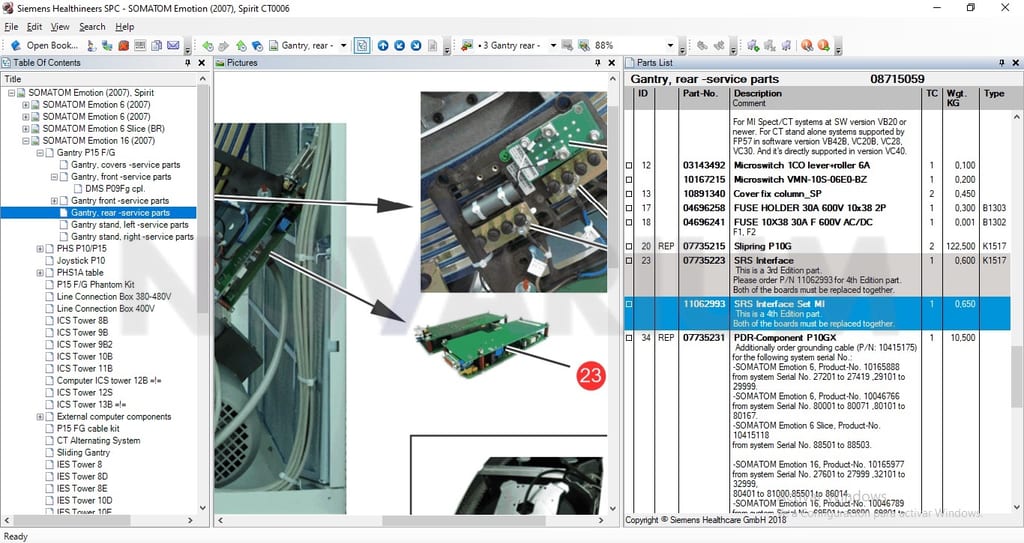The width and height of the screenshot is (1024, 543).
Task: Pin the Parts List panel
Action: point(1002,63)
